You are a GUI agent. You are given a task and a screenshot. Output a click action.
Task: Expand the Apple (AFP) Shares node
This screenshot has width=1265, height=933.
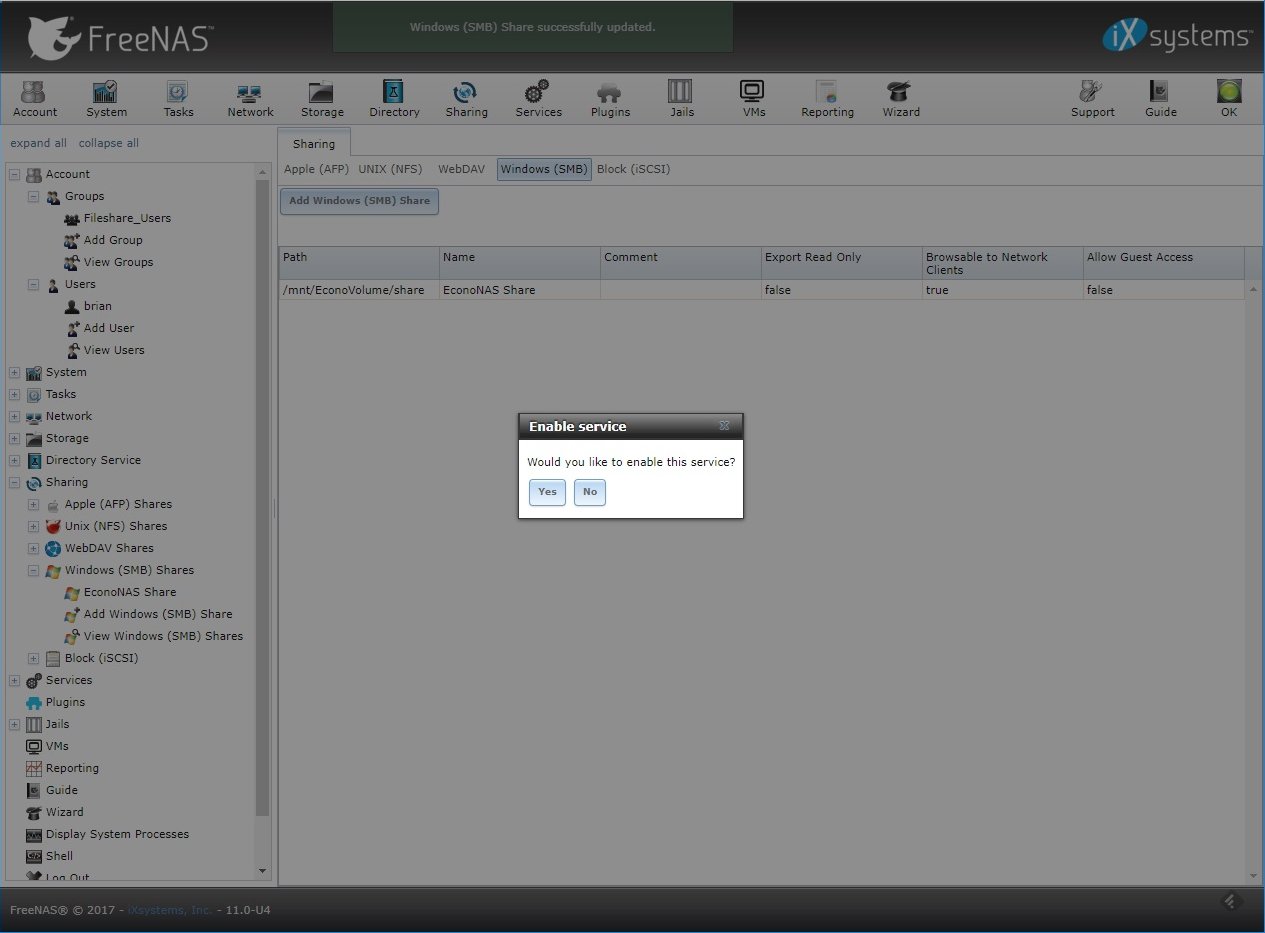click(x=34, y=505)
